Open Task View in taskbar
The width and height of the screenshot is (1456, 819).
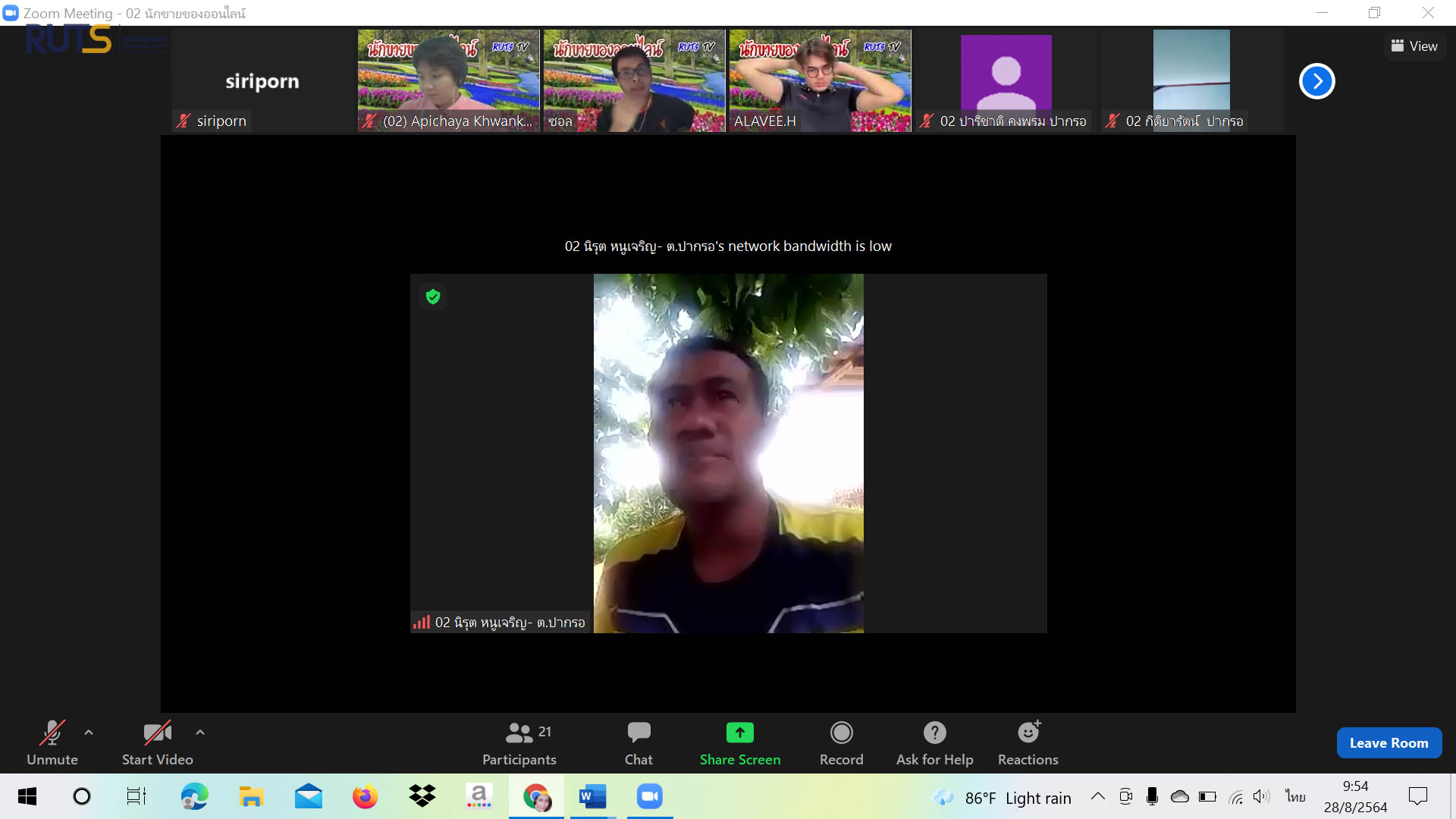click(x=136, y=796)
